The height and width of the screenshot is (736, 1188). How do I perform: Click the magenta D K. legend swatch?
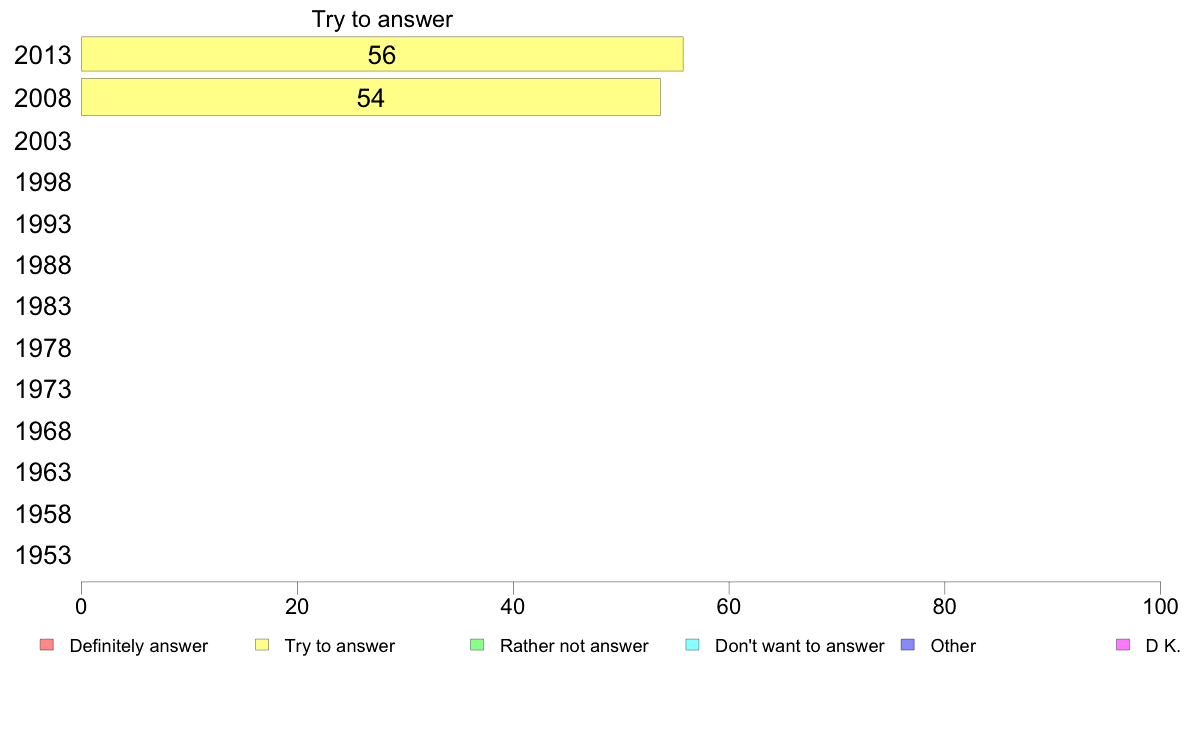tap(1122, 645)
